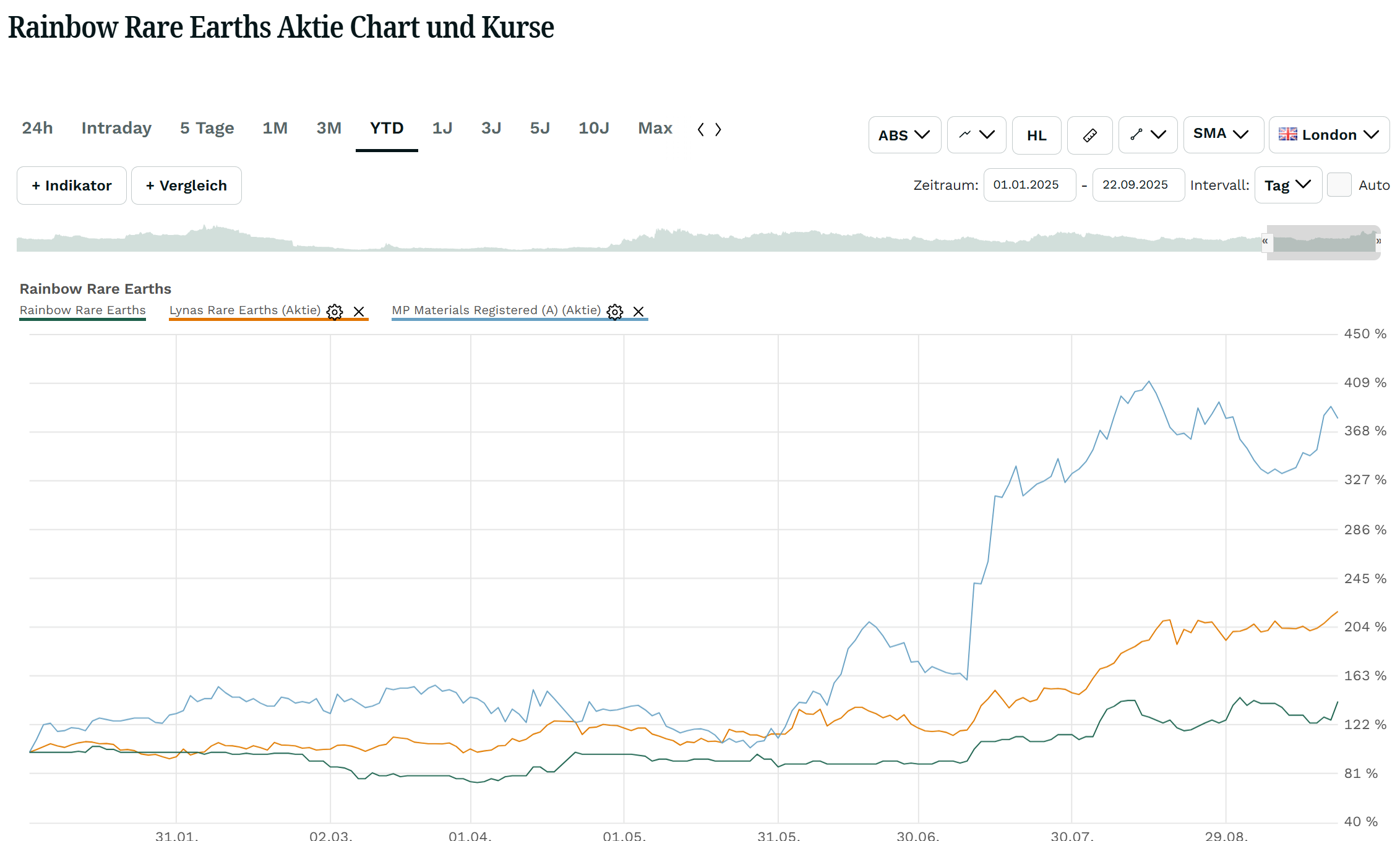
Task: Select the 24h time range tab
Action: coord(37,128)
